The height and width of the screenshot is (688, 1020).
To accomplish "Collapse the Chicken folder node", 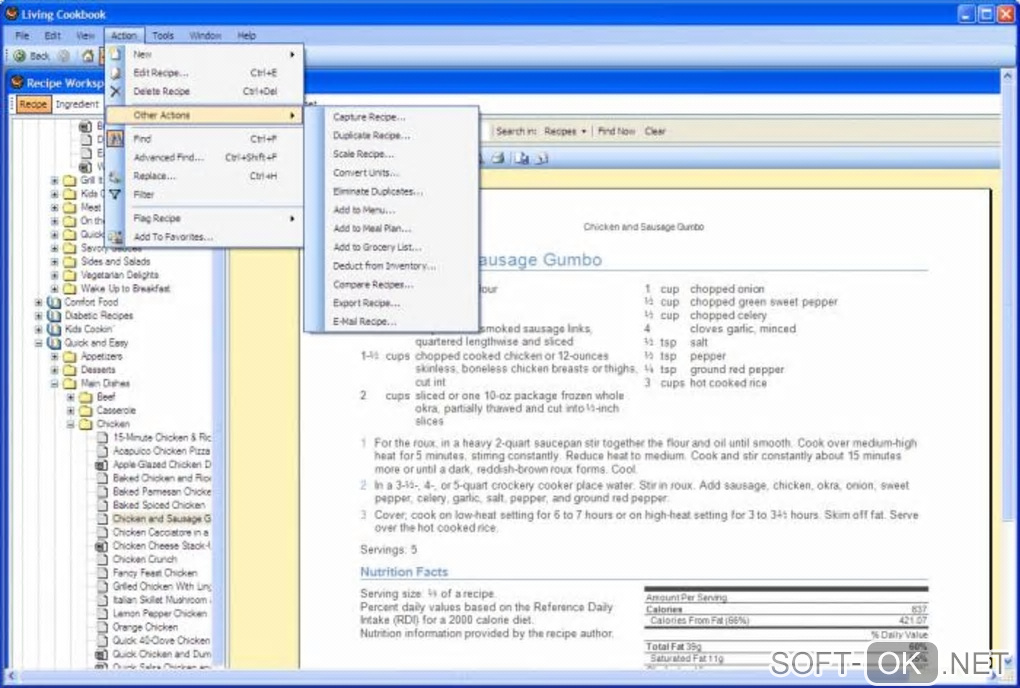I will point(71,425).
